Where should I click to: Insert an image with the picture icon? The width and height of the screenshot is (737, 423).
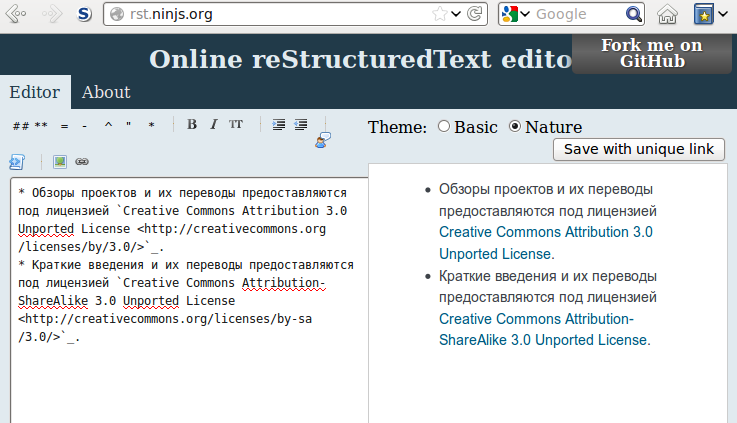point(60,161)
